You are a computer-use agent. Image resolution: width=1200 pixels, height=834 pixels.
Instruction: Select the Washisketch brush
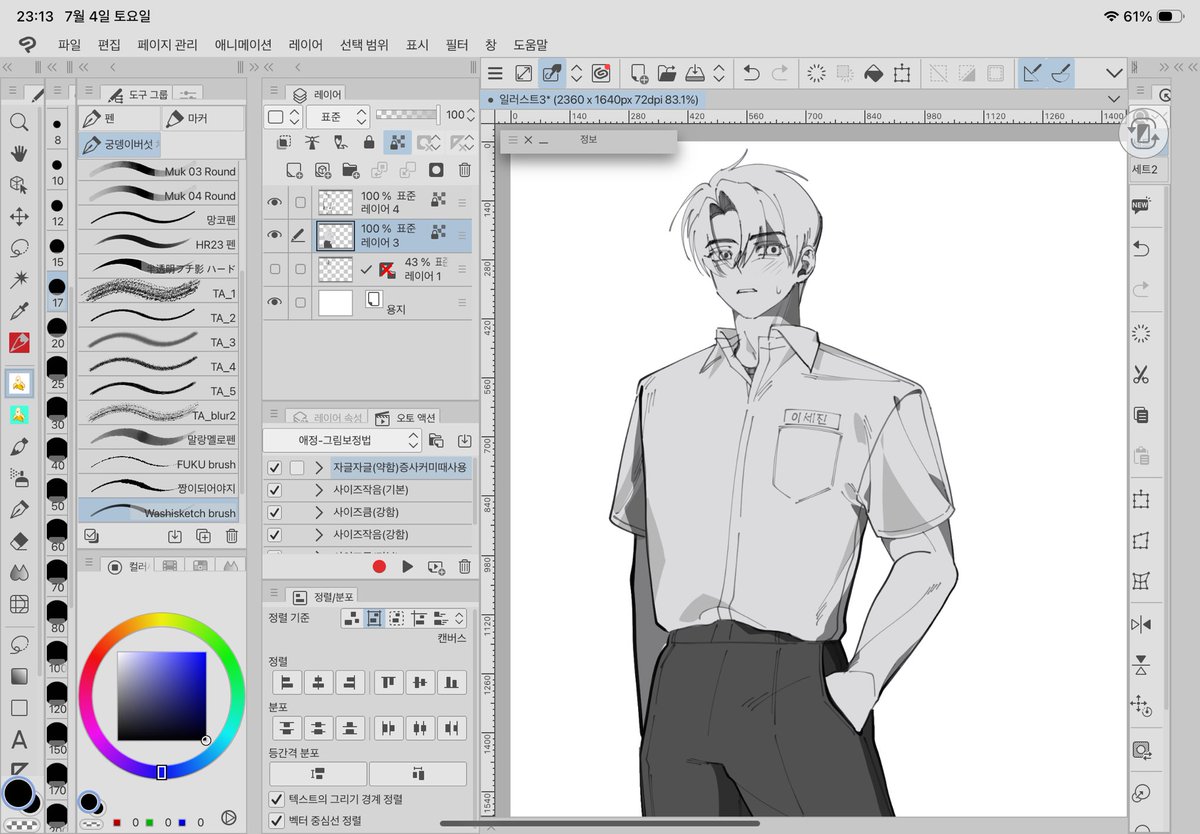160,512
